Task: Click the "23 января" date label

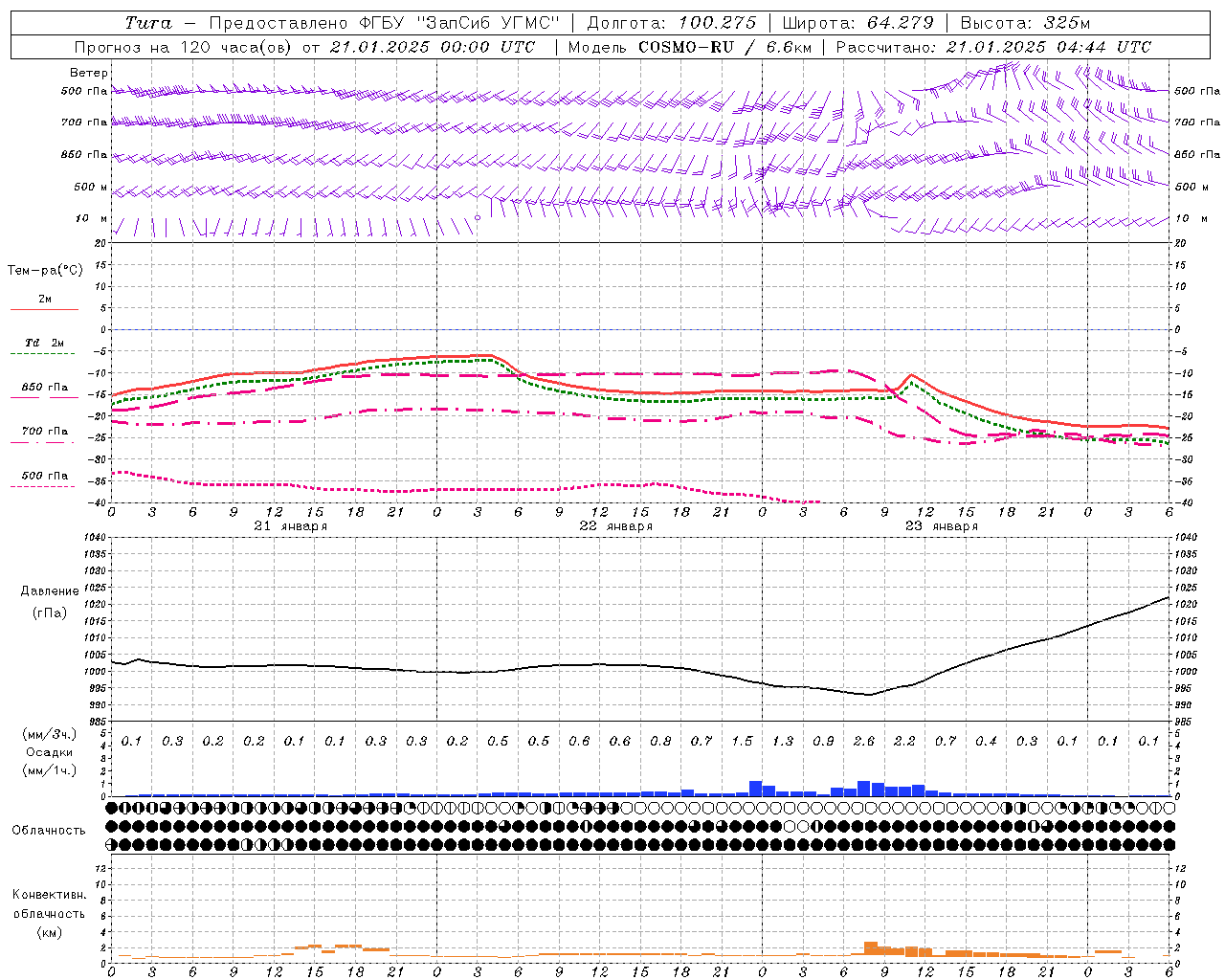Action: (941, 526)
